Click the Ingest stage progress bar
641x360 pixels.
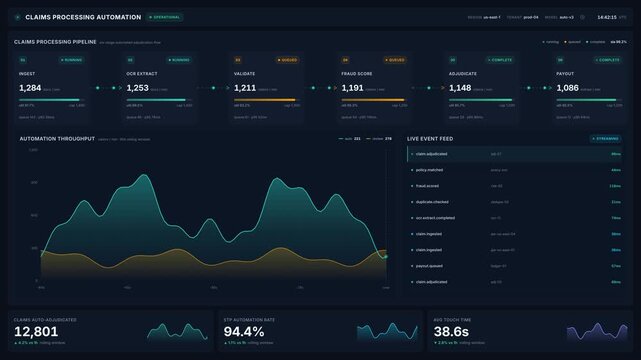[x=52, y=100]
